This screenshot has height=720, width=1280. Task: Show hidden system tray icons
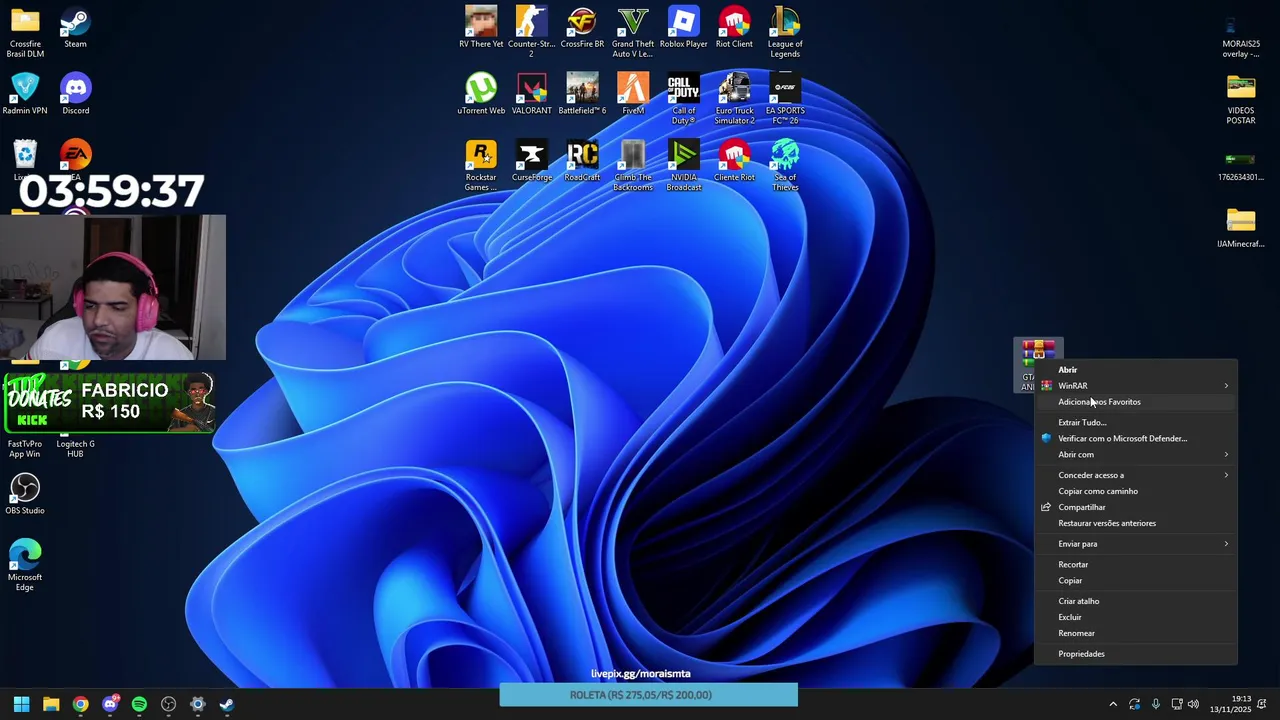(1112, 705)
